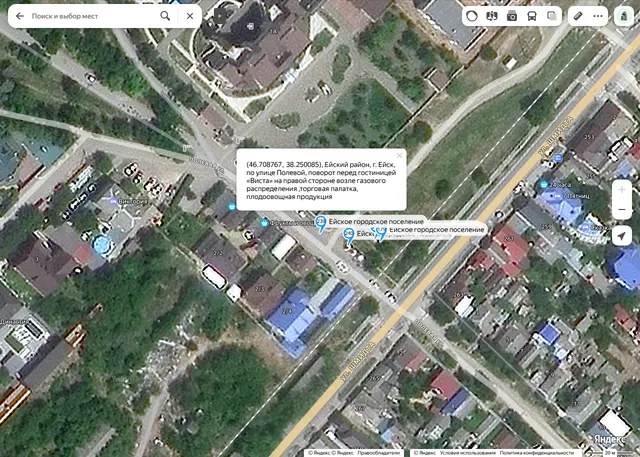Close the address info balloon
This screenshot has width=640, height=457.
coord(399,155)
